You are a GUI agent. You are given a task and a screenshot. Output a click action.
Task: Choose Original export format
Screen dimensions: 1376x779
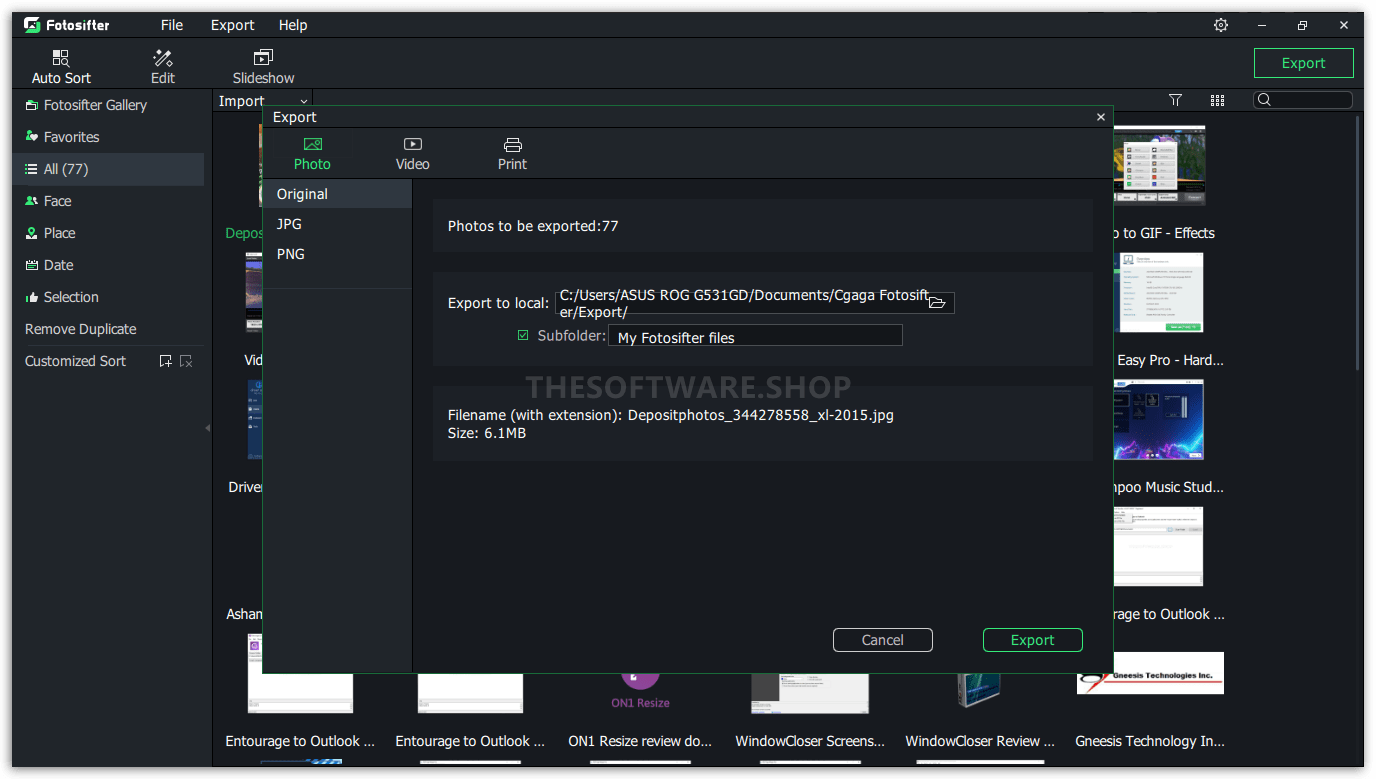point(338,194)
